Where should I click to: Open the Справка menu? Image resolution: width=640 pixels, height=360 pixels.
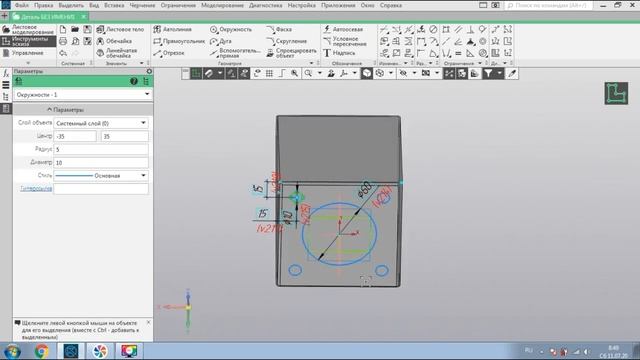point(391,5)
